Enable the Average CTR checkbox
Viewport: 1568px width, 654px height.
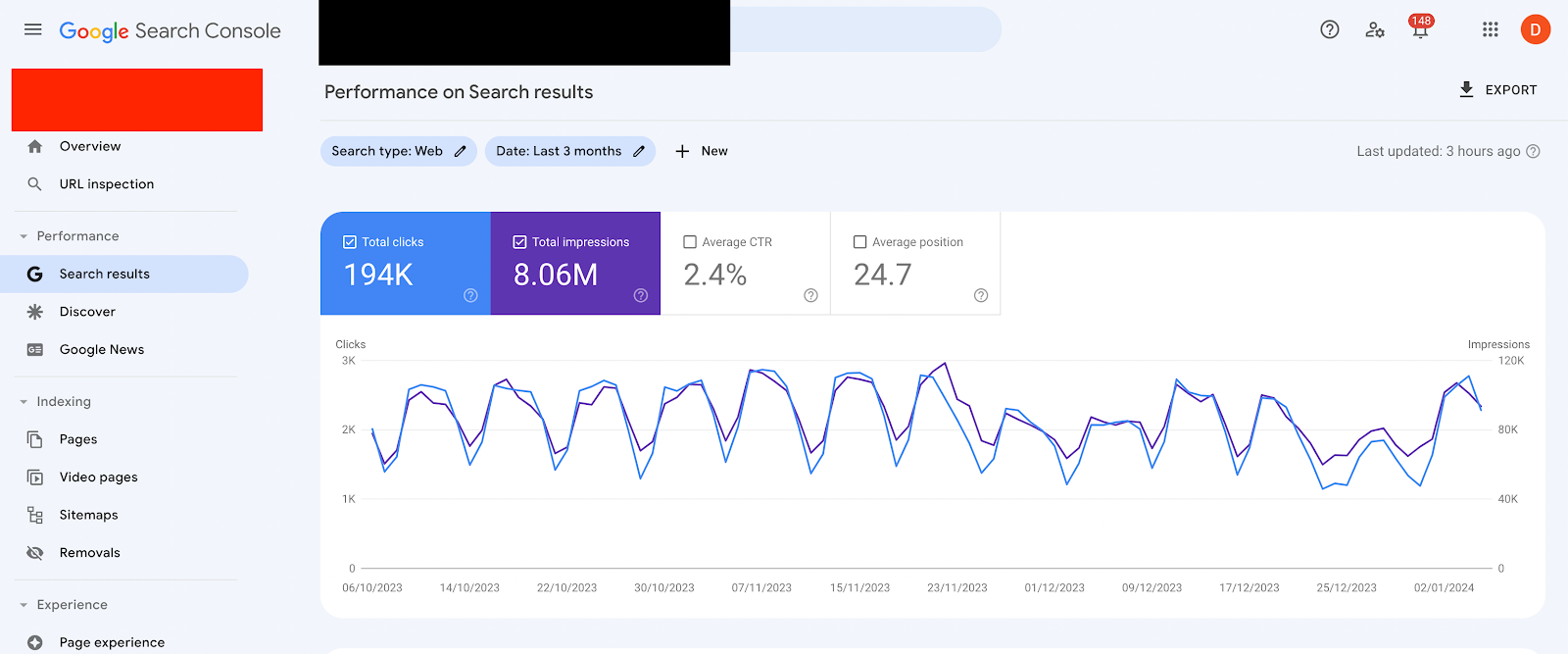coord(690,242)
